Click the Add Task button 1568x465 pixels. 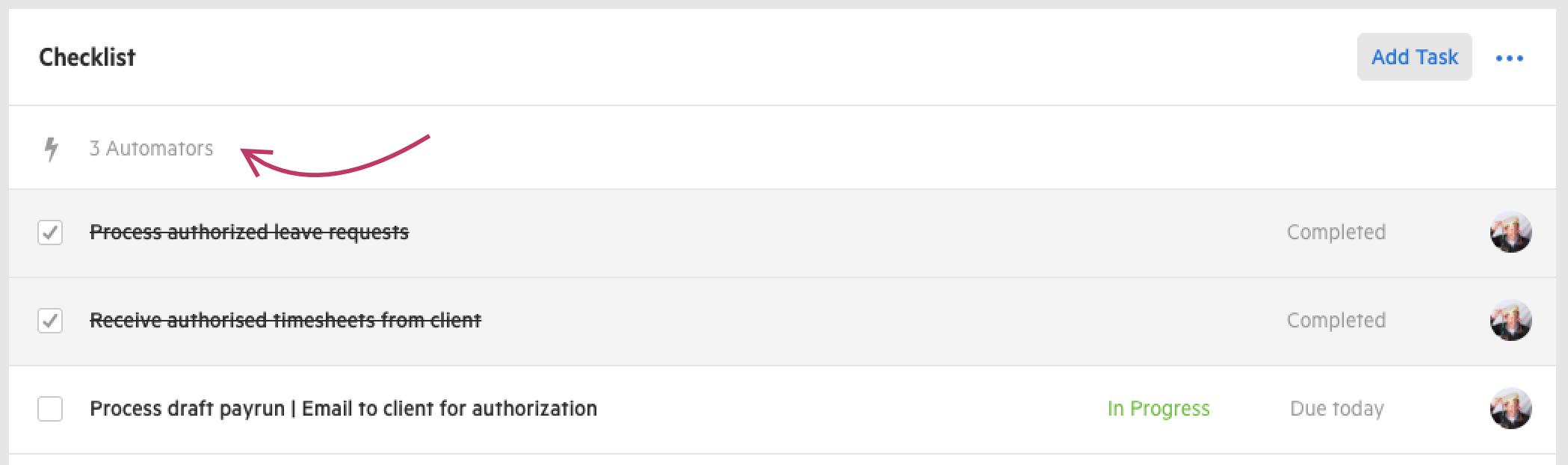[1414, 57]
